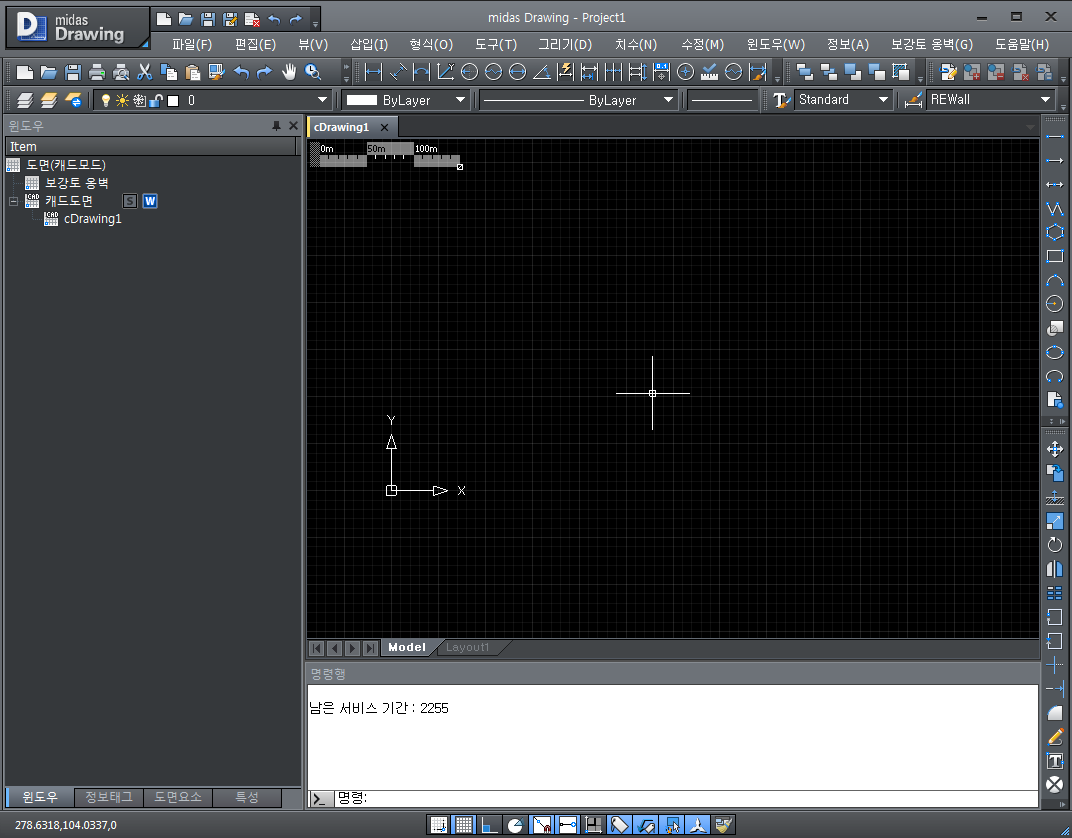Image resolution: width=1072 pixels, height=838 pixels.
Task: Open the layer manager stack icon
Action: (x=25, y=100)
